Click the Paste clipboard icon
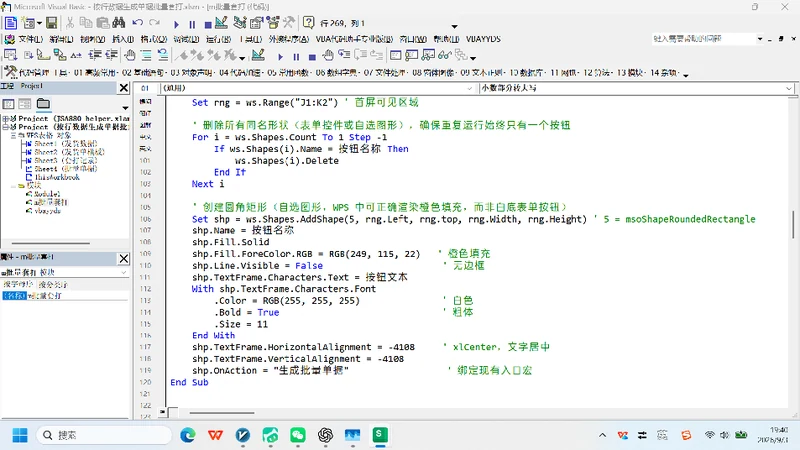Viewport: 800px width, 450px height. tap(103, 23)
